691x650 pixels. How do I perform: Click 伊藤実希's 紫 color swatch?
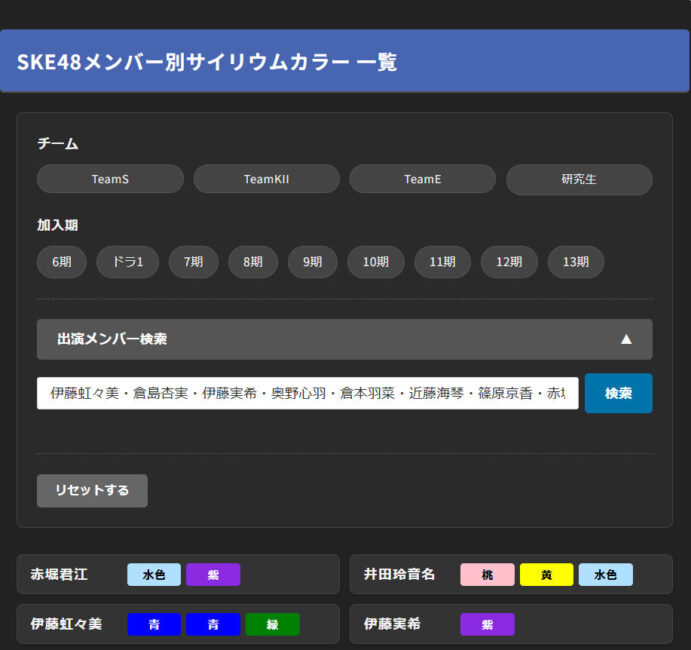[487, 624]
